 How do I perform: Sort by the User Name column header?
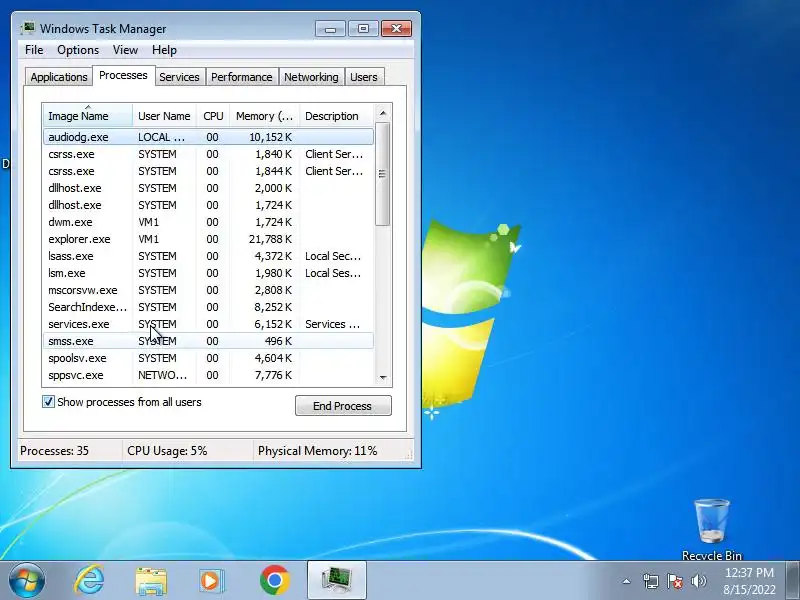click(164, 116)
